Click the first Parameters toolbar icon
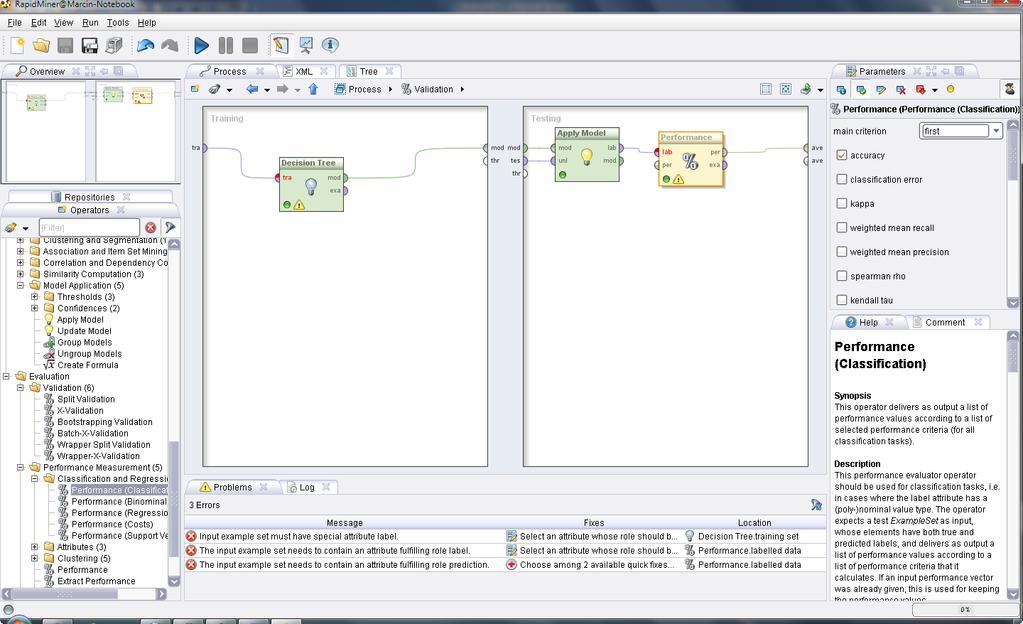 tap(842, 89)
